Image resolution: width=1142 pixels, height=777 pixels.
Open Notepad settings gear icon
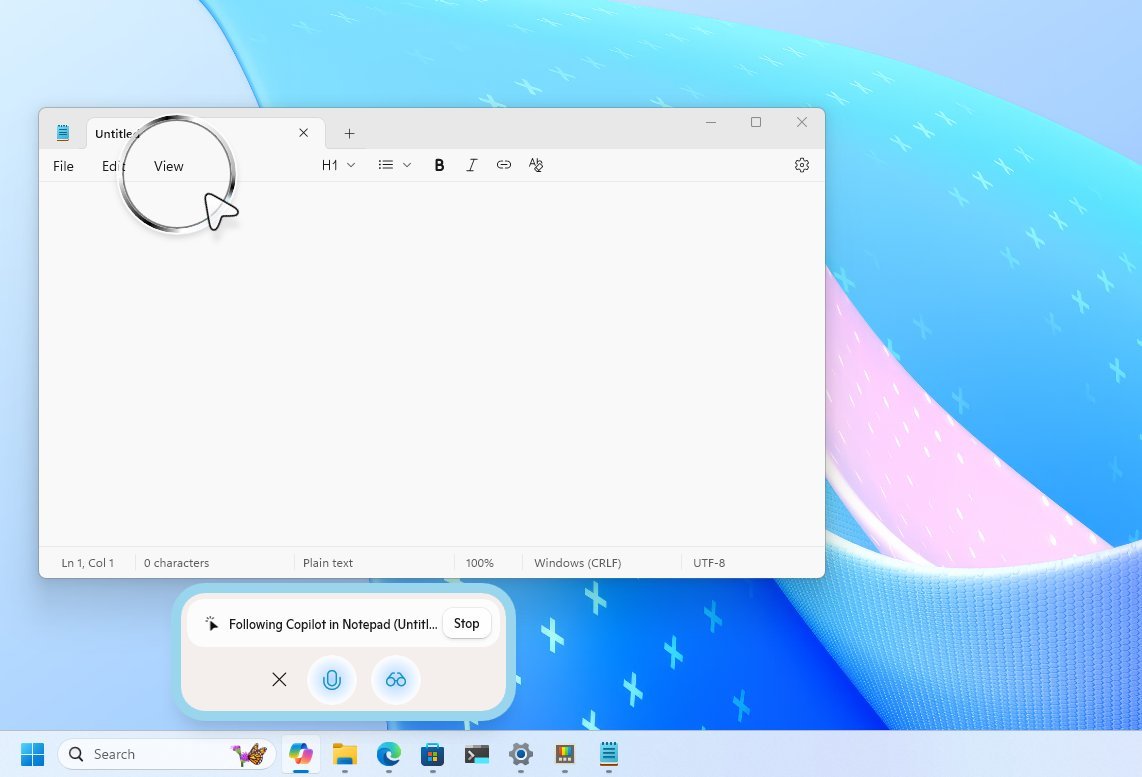[801, 165]
